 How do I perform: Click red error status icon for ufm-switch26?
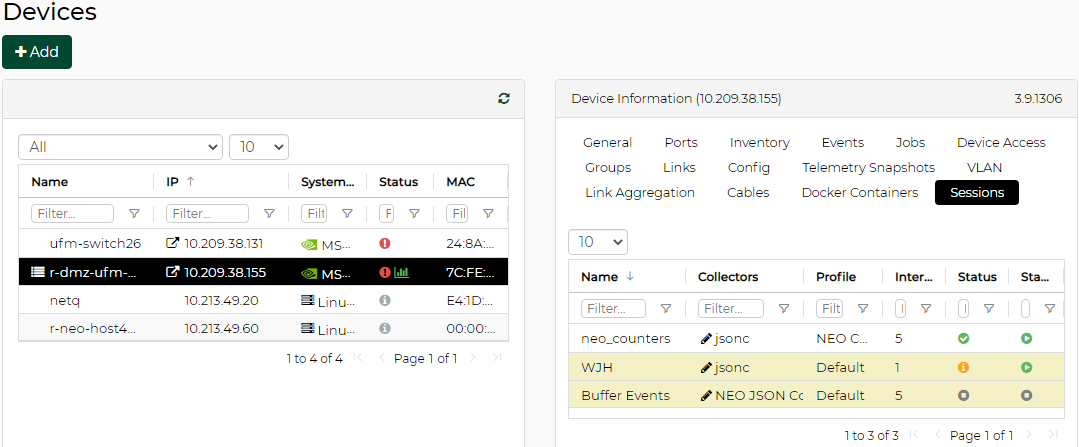click(385, 243)
